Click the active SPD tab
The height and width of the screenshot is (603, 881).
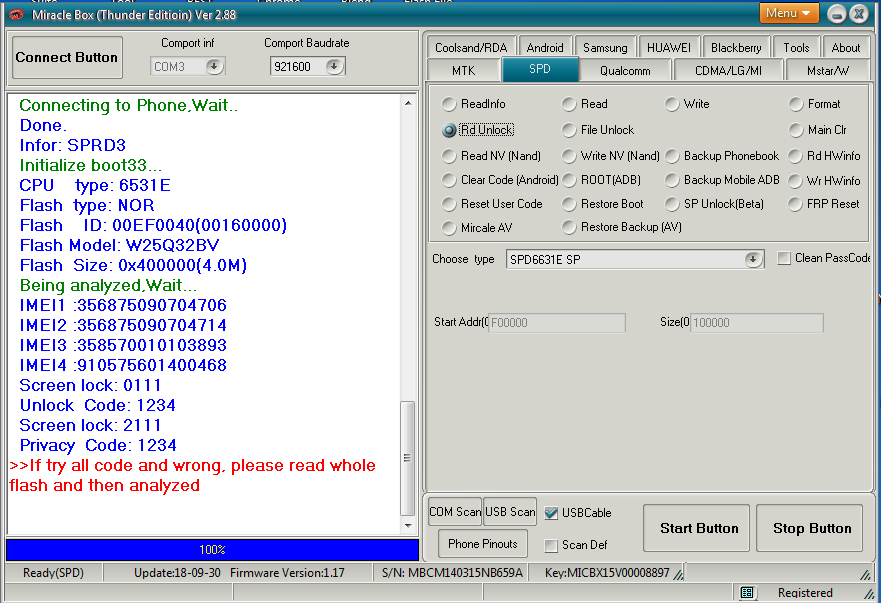tap(539, 69)
